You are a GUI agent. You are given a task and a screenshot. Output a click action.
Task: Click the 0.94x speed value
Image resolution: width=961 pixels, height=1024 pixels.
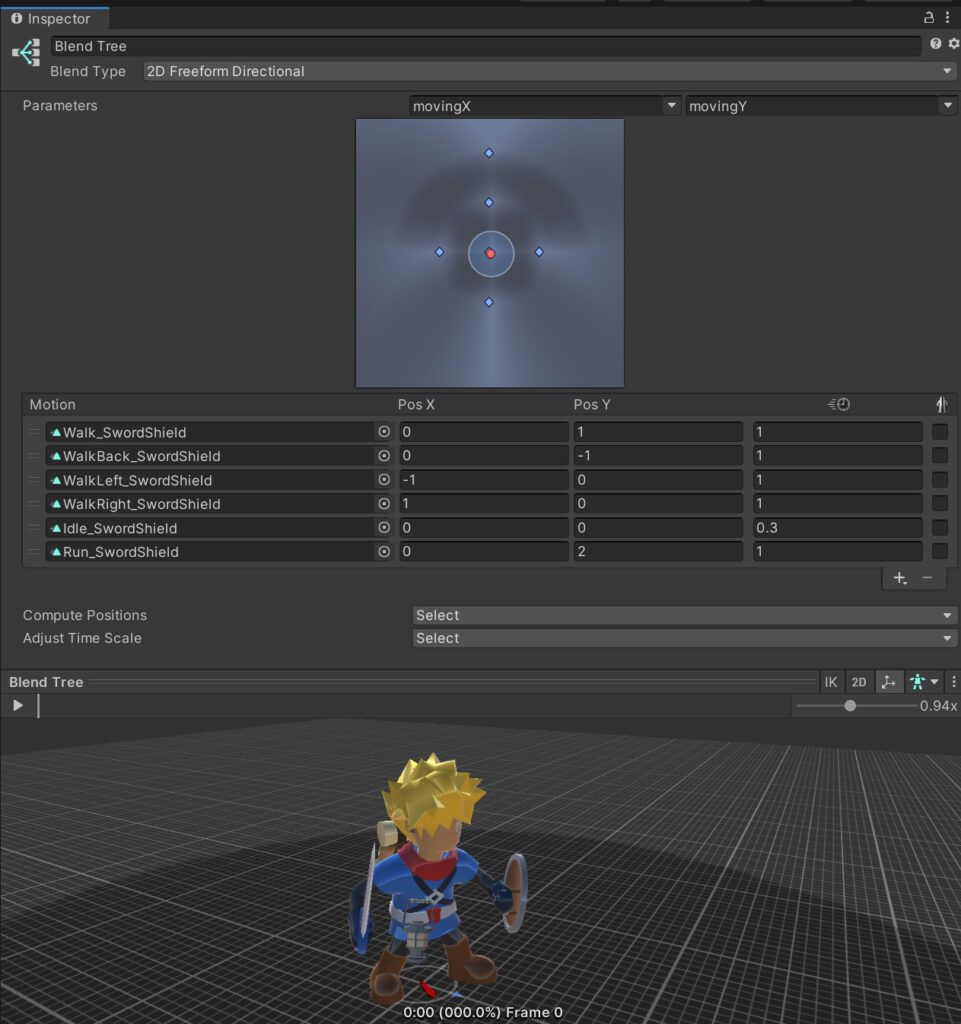point(938,706)
